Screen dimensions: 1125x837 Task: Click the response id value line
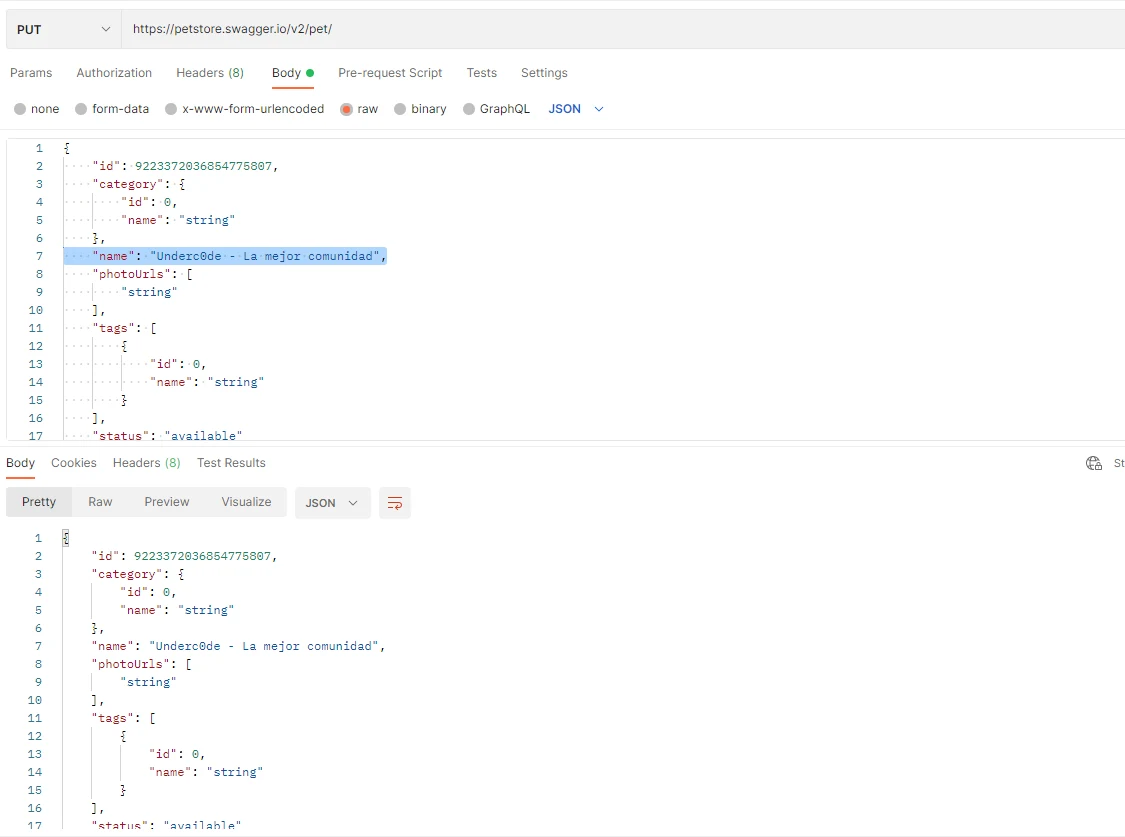pyautogui.click(x=184, y=557)
